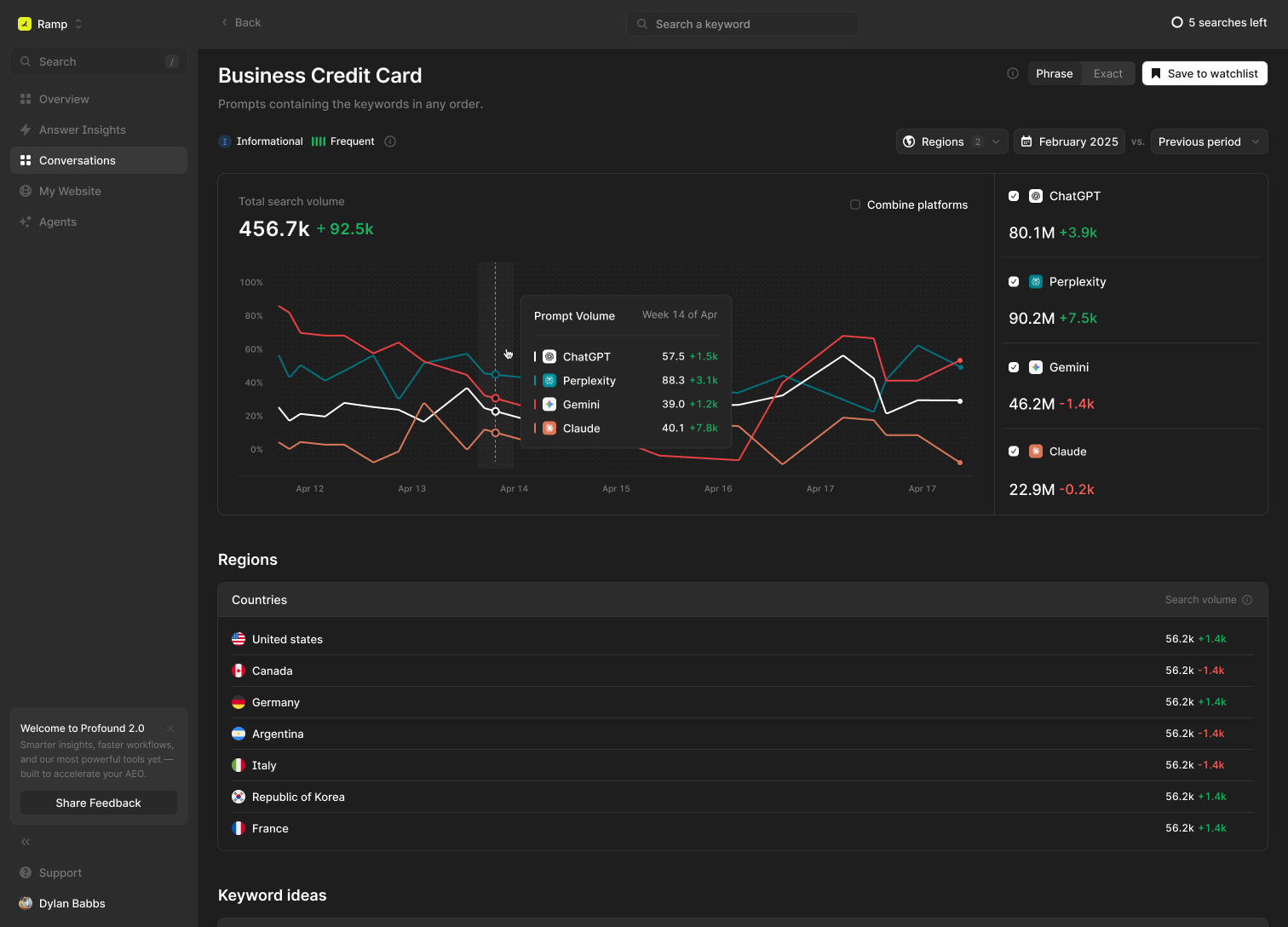Dismiss the Welcome to Profound 2.0 card
This screenshot has height=927, width=1288.
pyautogui.click(x=170, y=728)
